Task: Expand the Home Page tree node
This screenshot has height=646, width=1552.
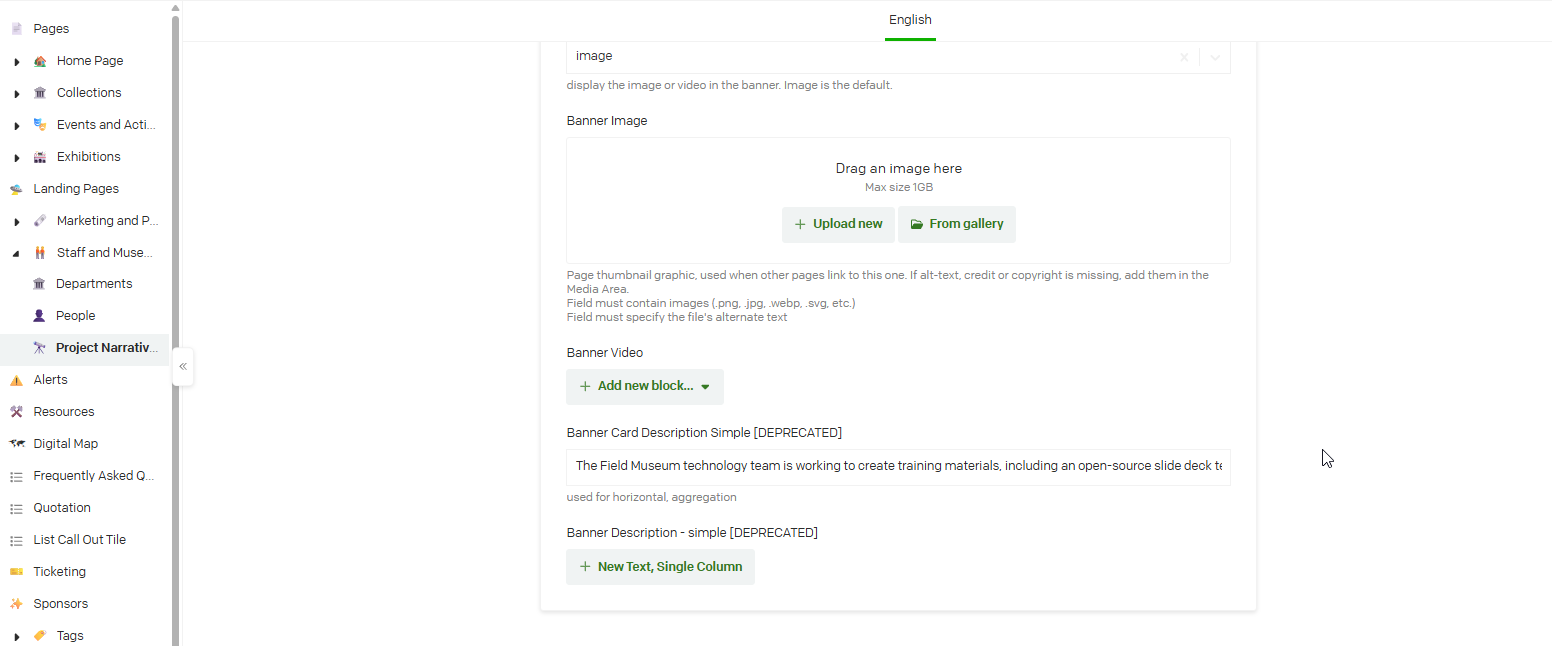Action: 17,62
